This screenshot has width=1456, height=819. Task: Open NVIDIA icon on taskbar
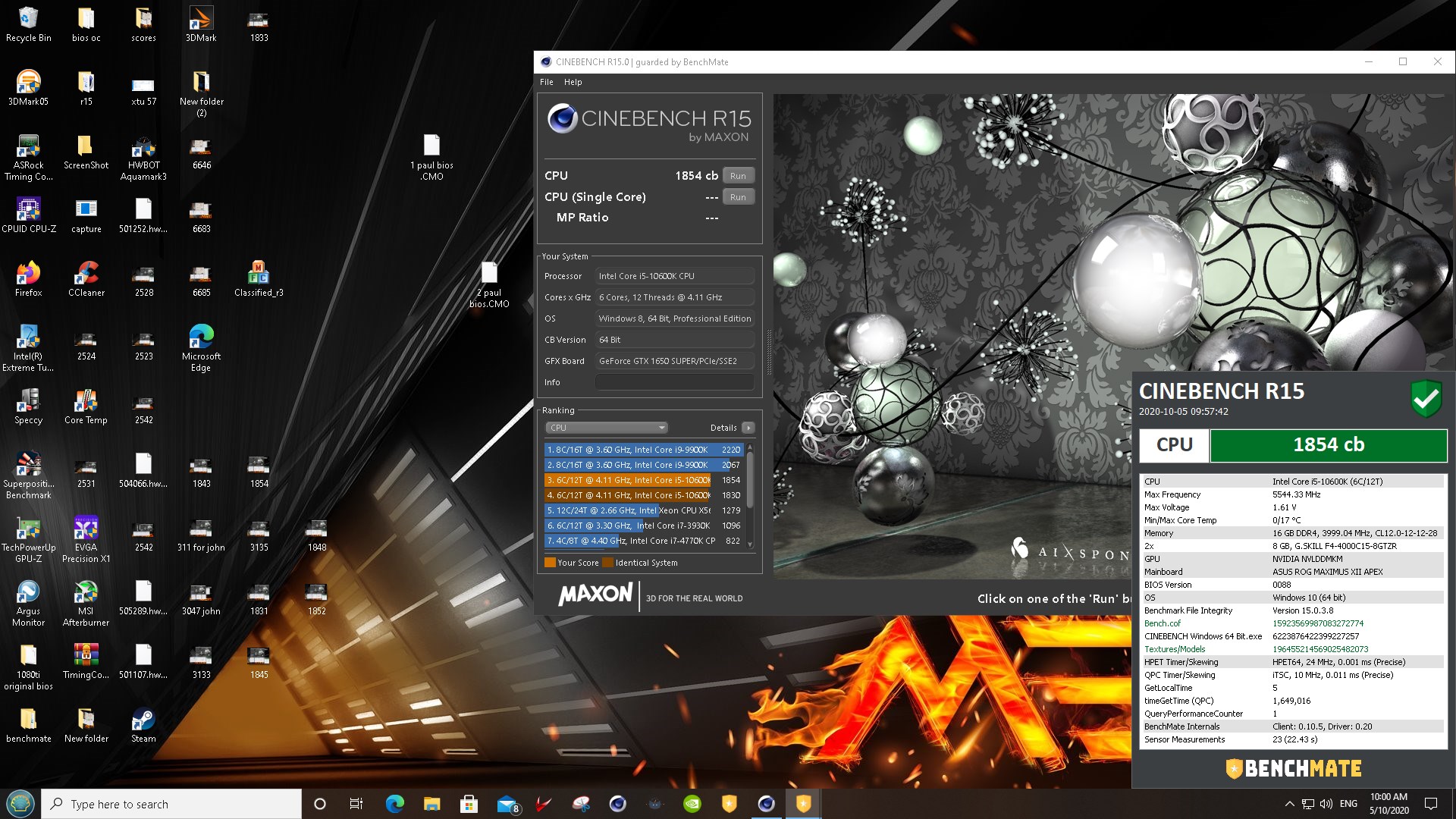[x=692, y=804]
